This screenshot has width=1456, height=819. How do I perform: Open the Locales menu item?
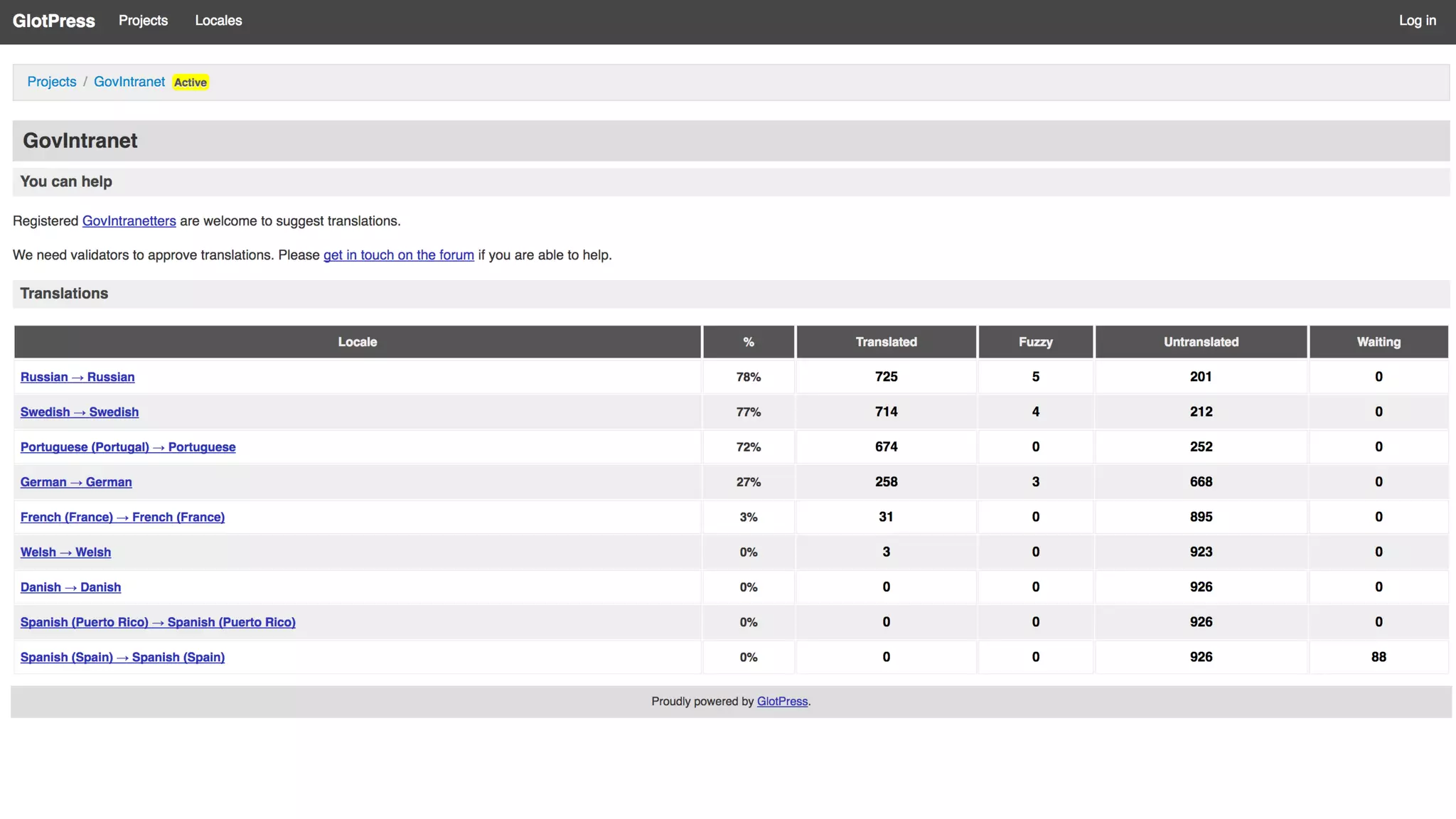click(x=218, y=21)
